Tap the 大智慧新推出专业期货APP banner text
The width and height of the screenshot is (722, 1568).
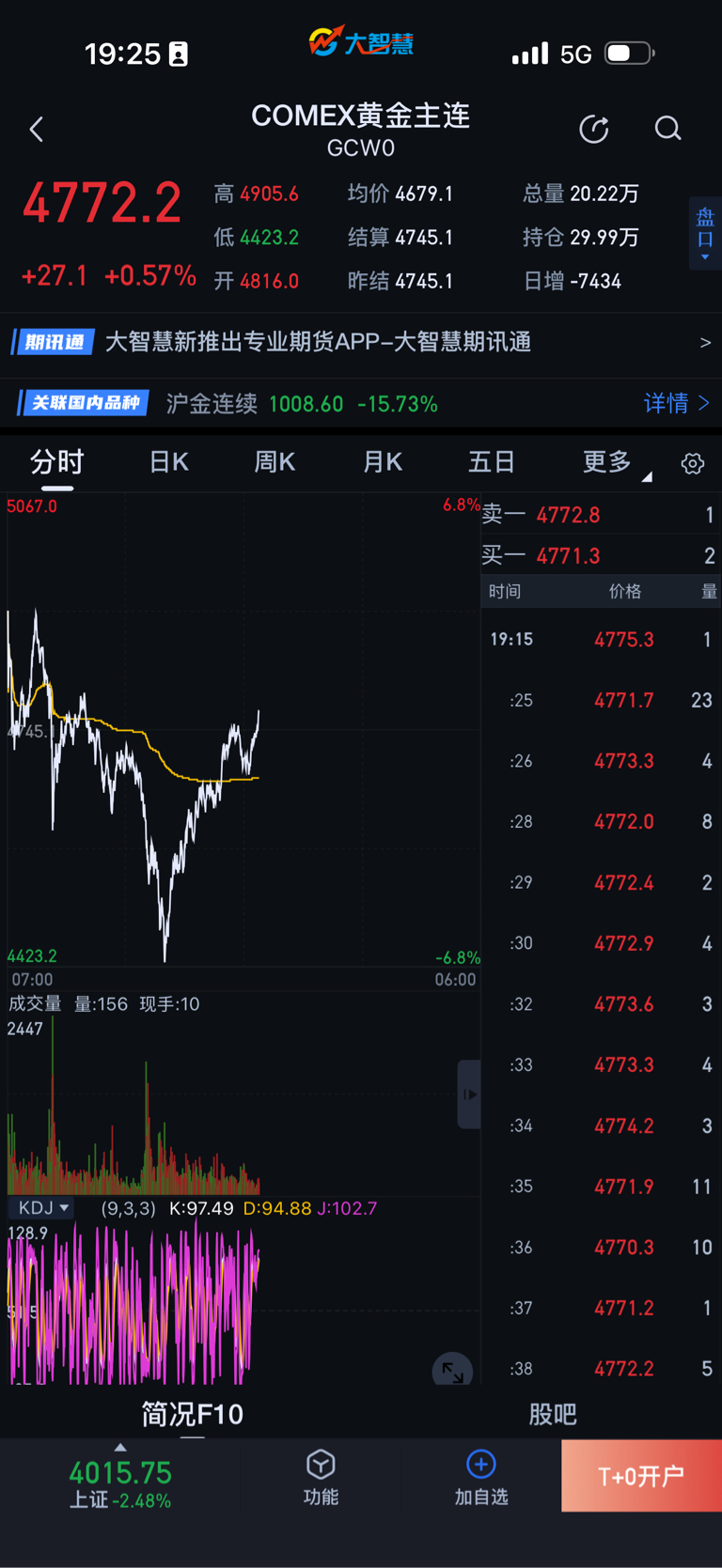(318, 342)
